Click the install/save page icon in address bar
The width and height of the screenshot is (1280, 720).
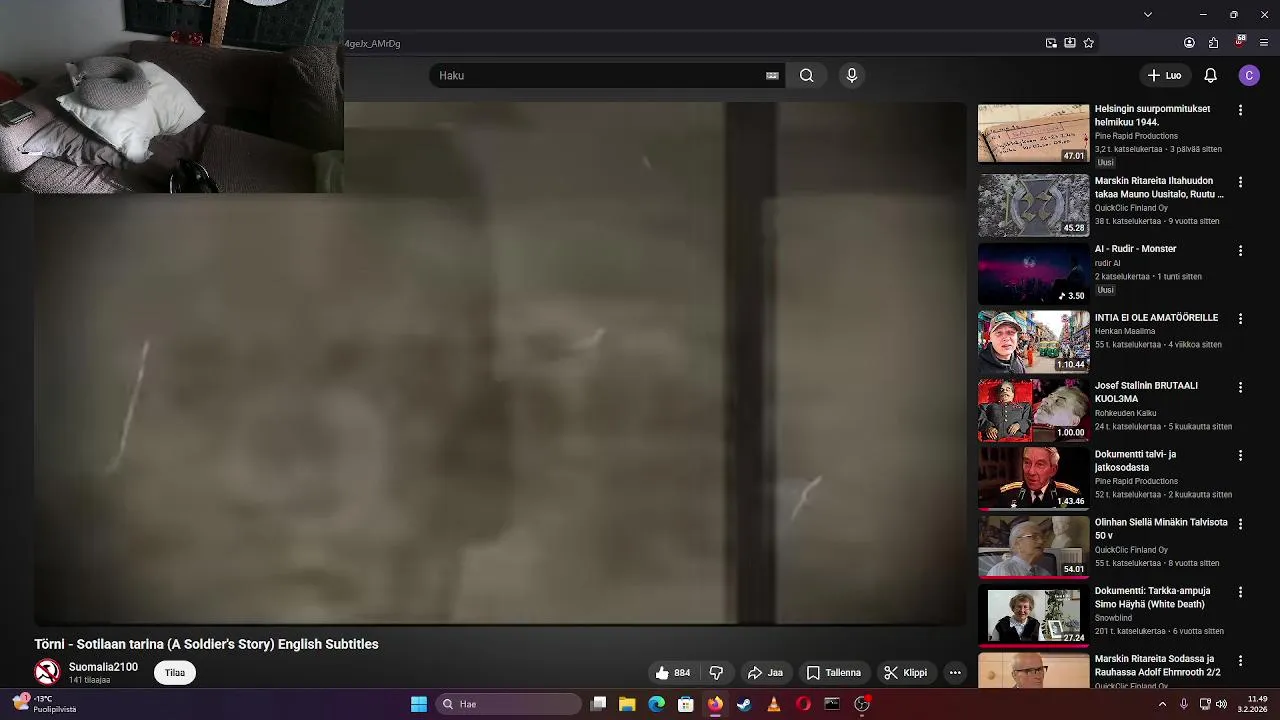point(1070,43)
